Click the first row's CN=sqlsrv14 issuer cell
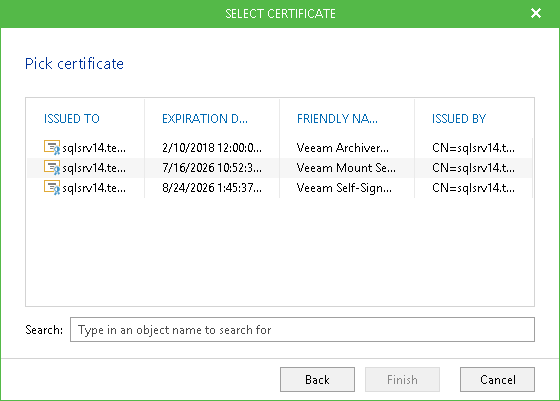 [473, 148]
